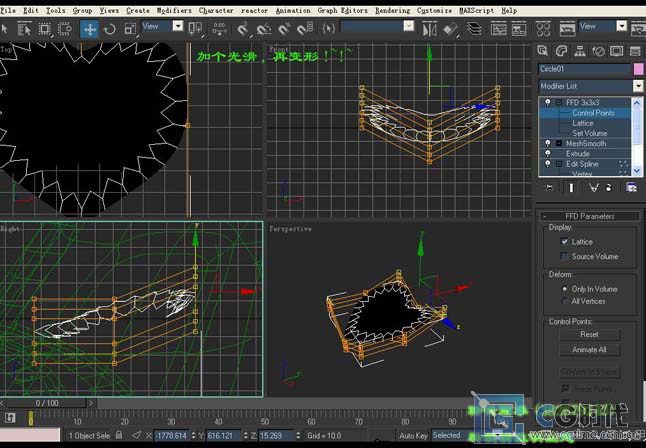This screenshot has width=646, height=448.
Task: Click the Reset control points button
Action: pyautogui.click(x=589, y=335)
